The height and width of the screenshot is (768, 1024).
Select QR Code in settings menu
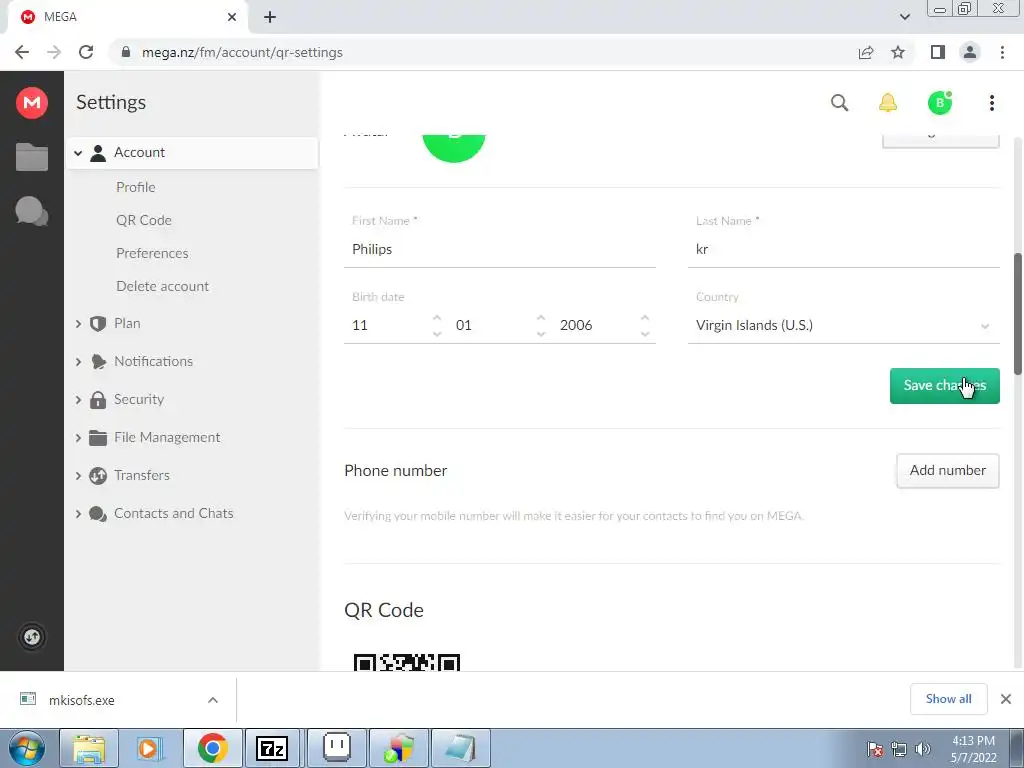pos(144,220)
